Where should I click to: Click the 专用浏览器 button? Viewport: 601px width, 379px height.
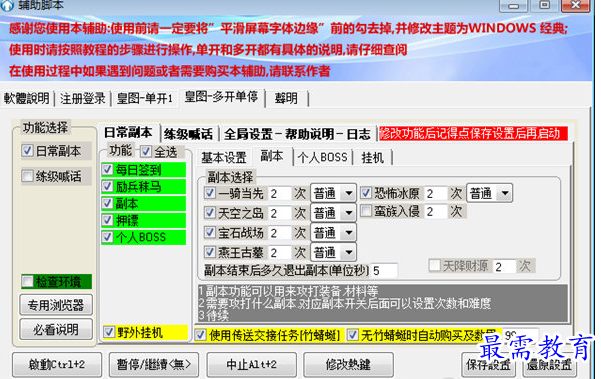(x=56, y=305)
